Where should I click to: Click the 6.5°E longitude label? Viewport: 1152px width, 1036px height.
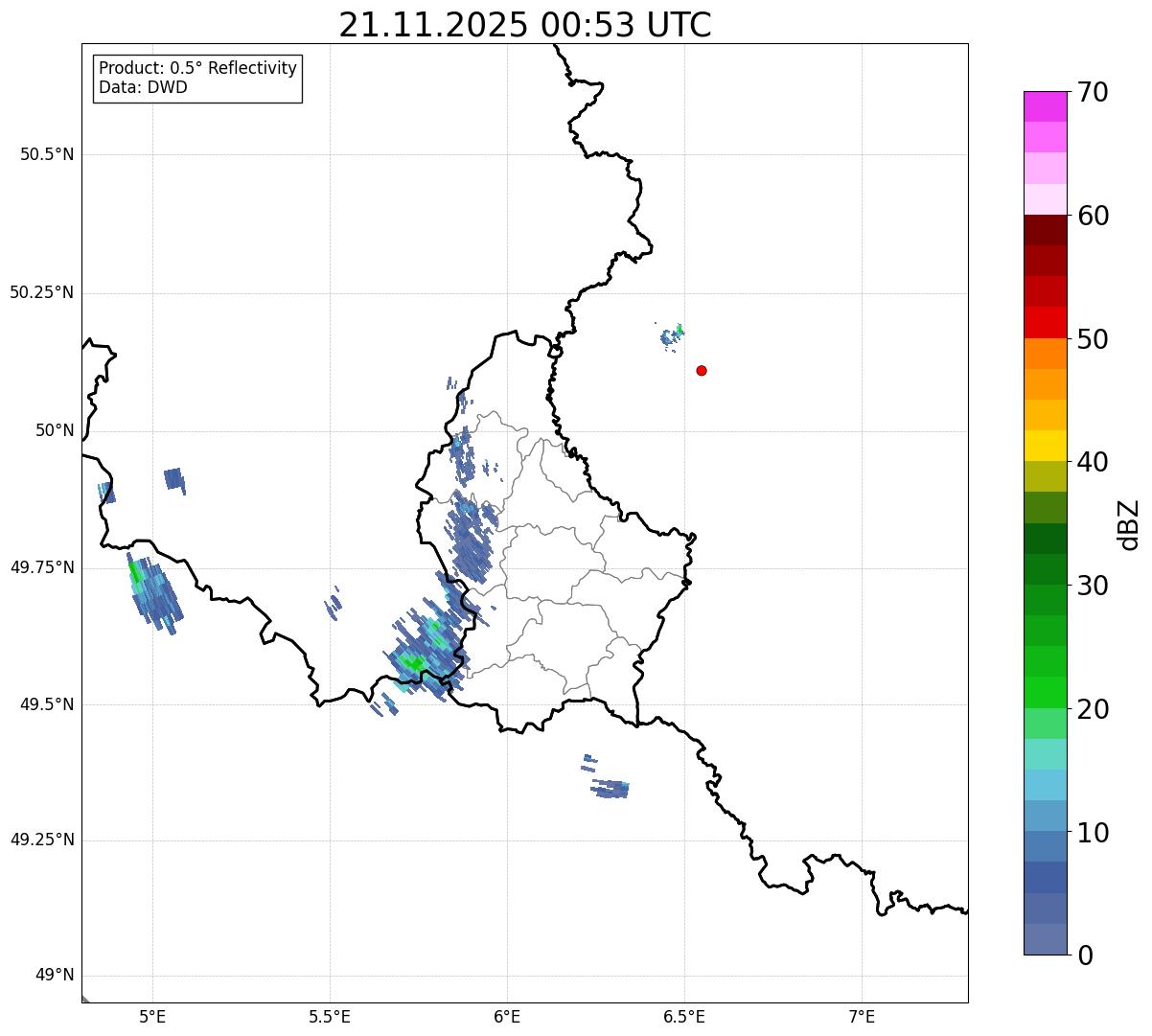[x=684, y=1016]
